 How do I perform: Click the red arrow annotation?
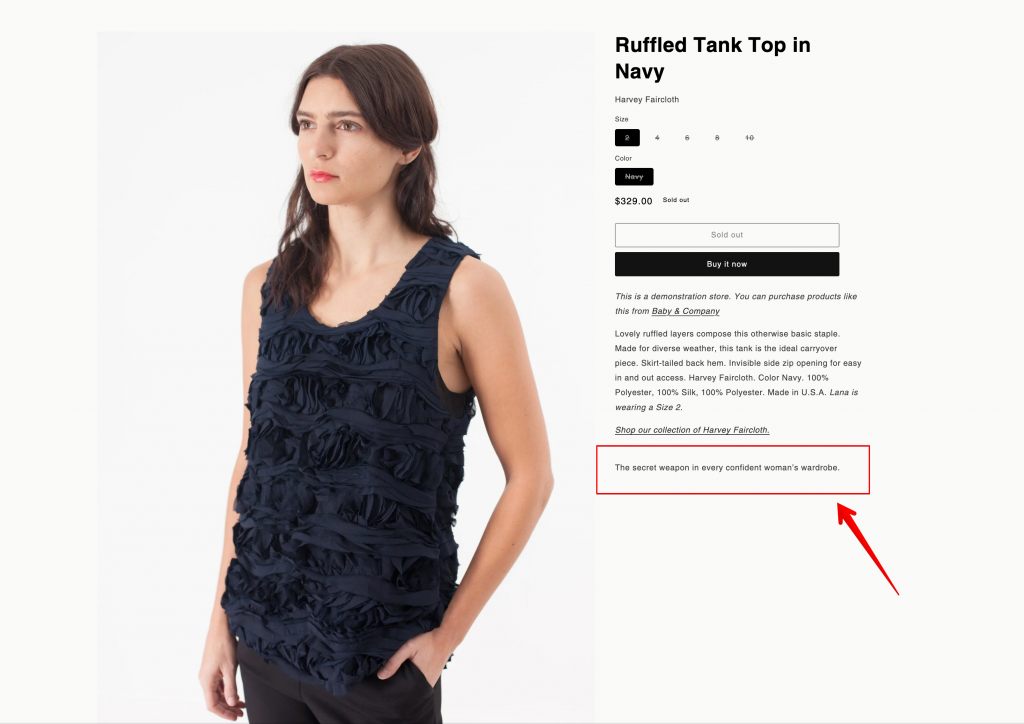pos(868,548)
